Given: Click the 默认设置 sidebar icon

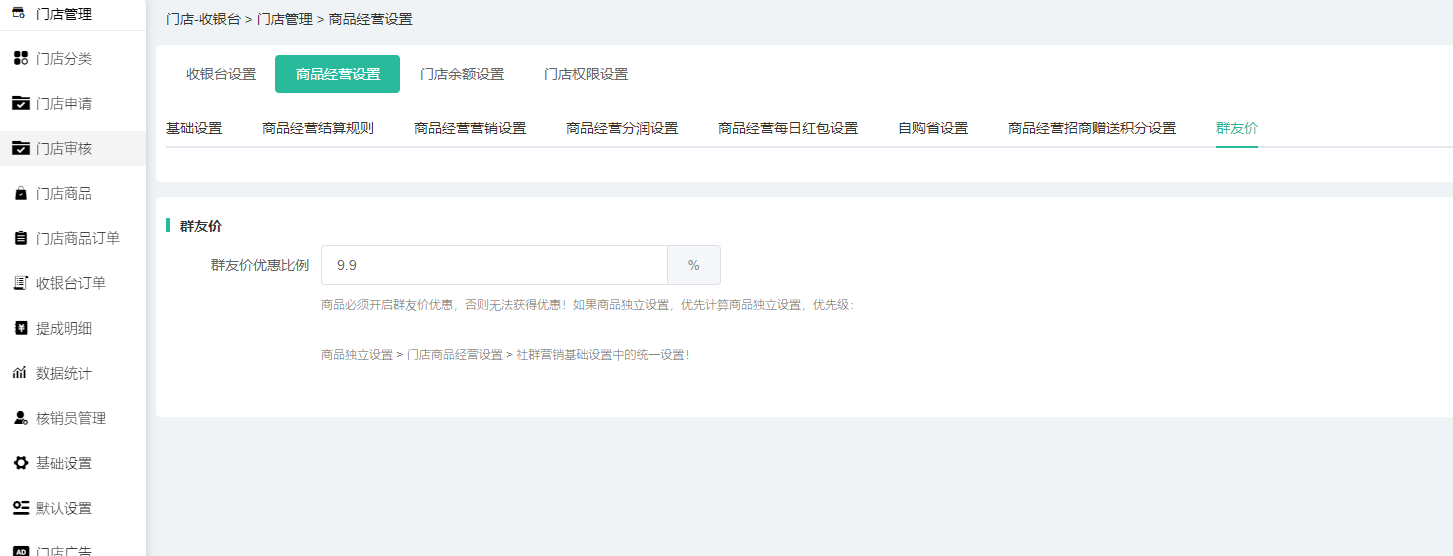Looking at the screenshot, I should pos(20,508).
